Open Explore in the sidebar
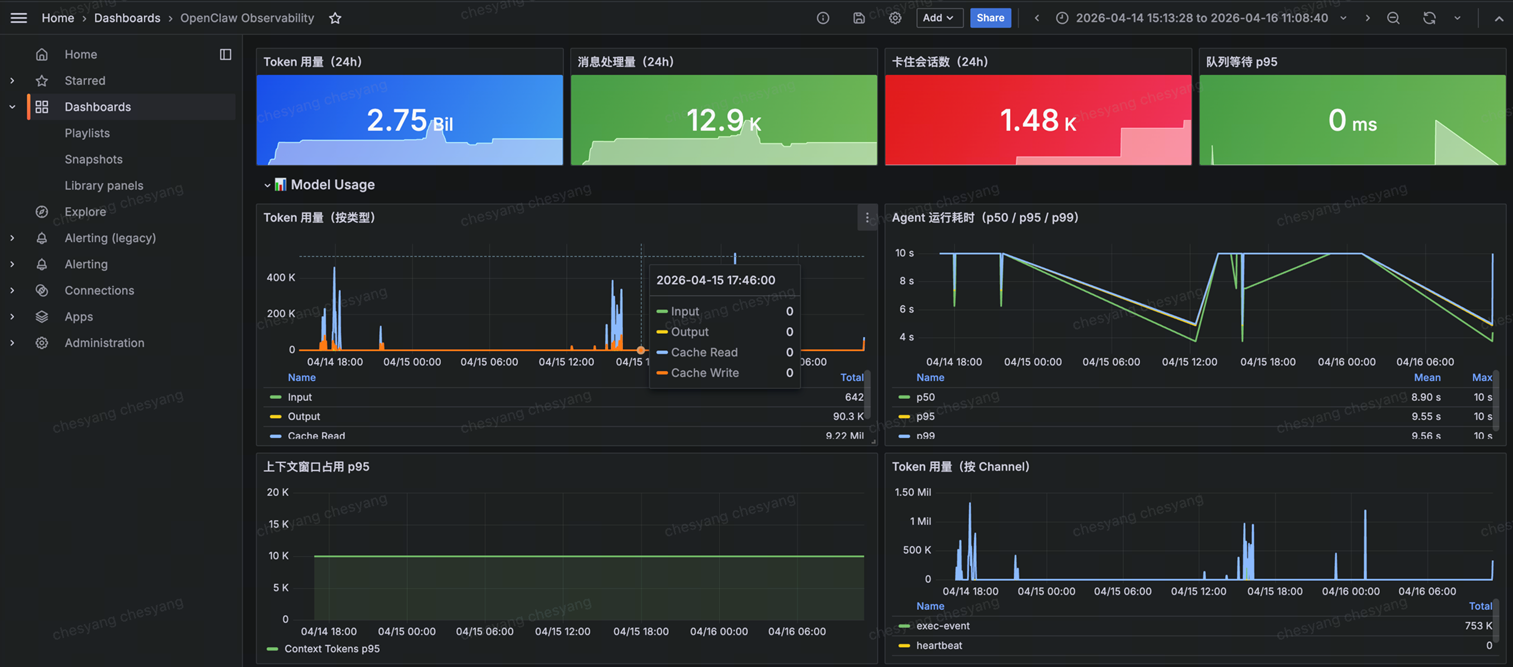 tap(85, 212)
